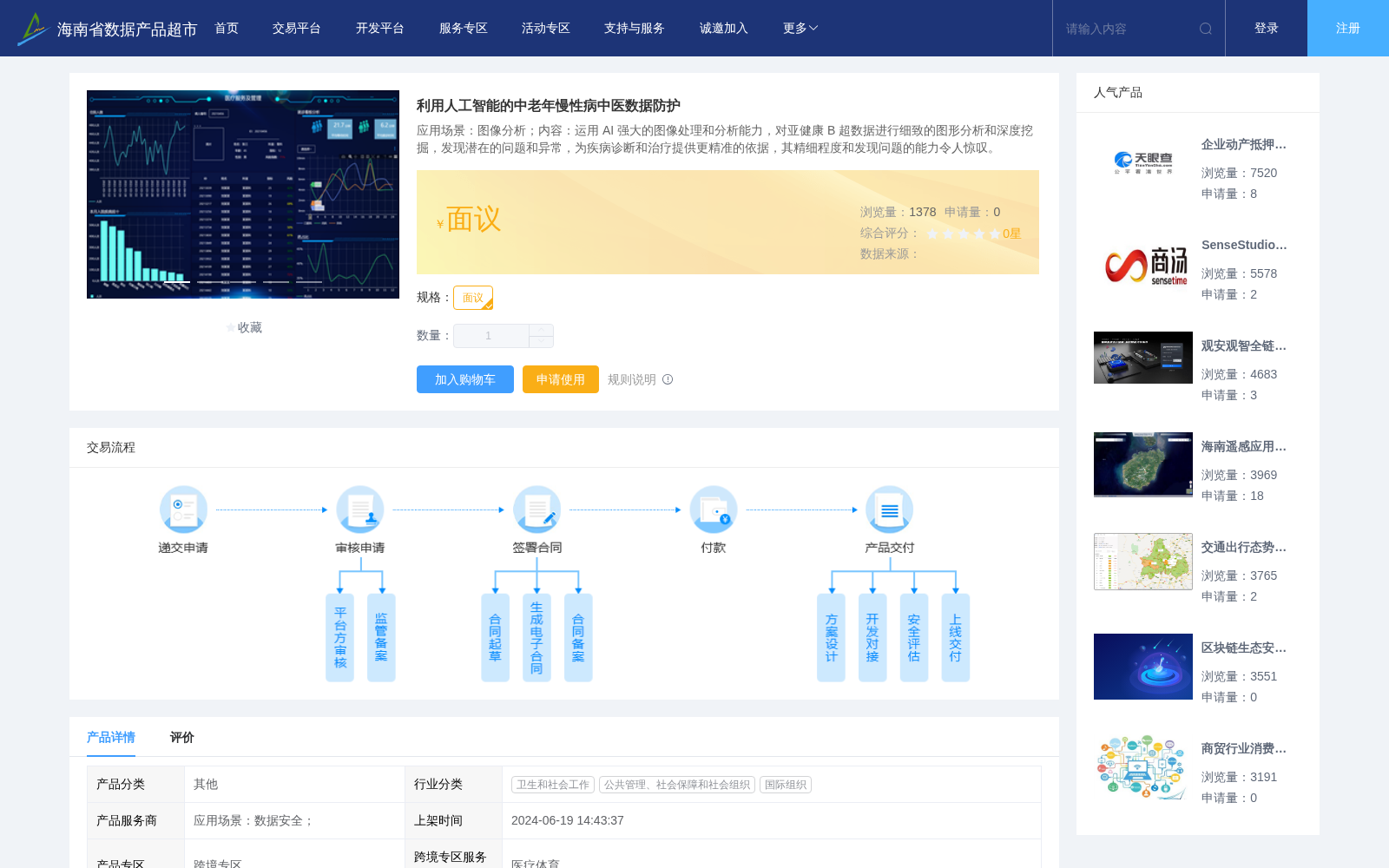The image size is (1389, 868).
Task: Click the 监管备案 sub-step box
Action: point(381,638)
